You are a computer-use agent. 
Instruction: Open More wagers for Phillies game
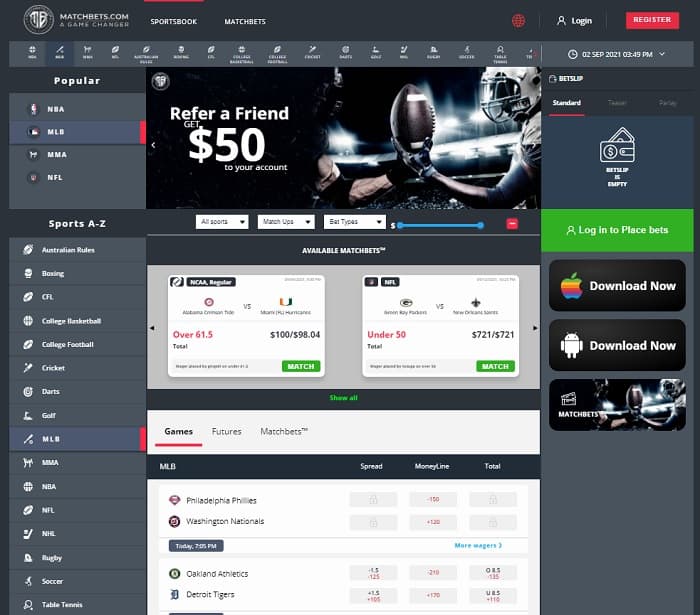pos(478,545)
